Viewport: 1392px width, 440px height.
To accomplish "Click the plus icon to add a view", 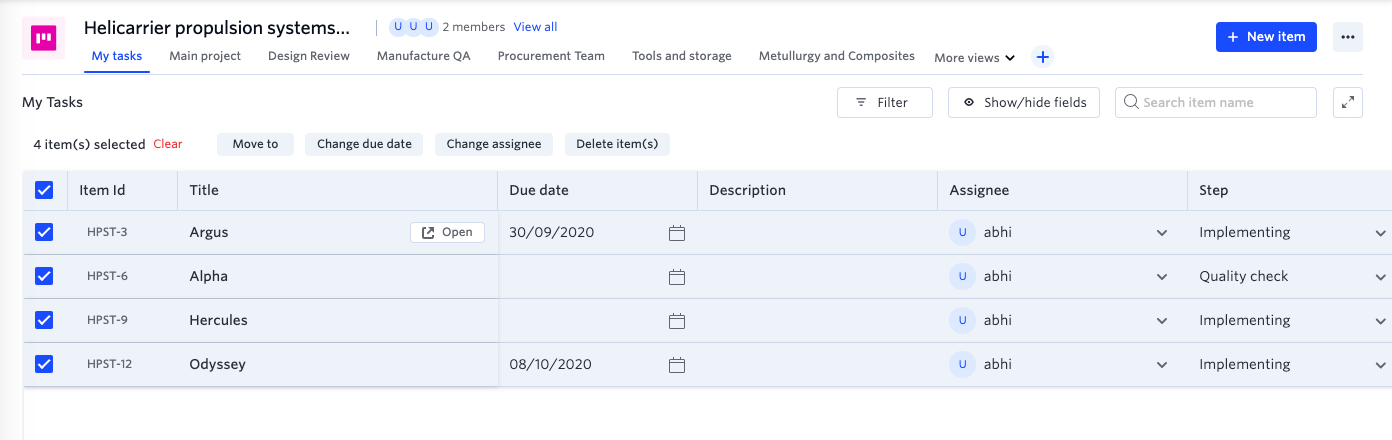I will point(1042,57).
